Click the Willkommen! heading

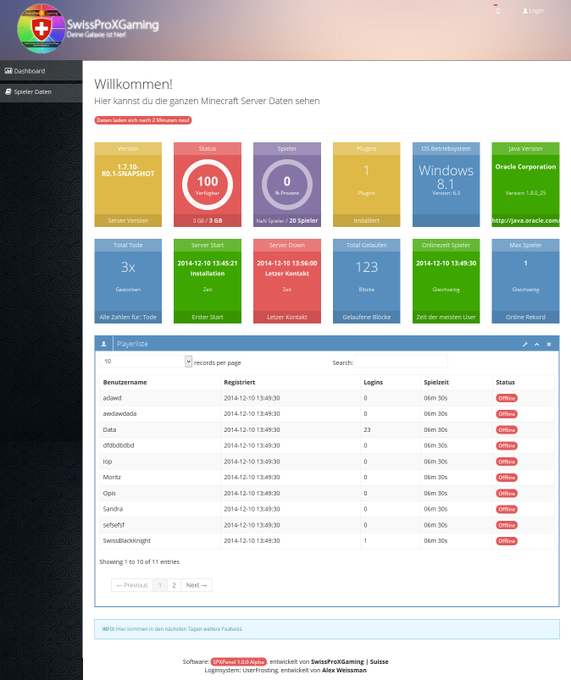(134, 84)
